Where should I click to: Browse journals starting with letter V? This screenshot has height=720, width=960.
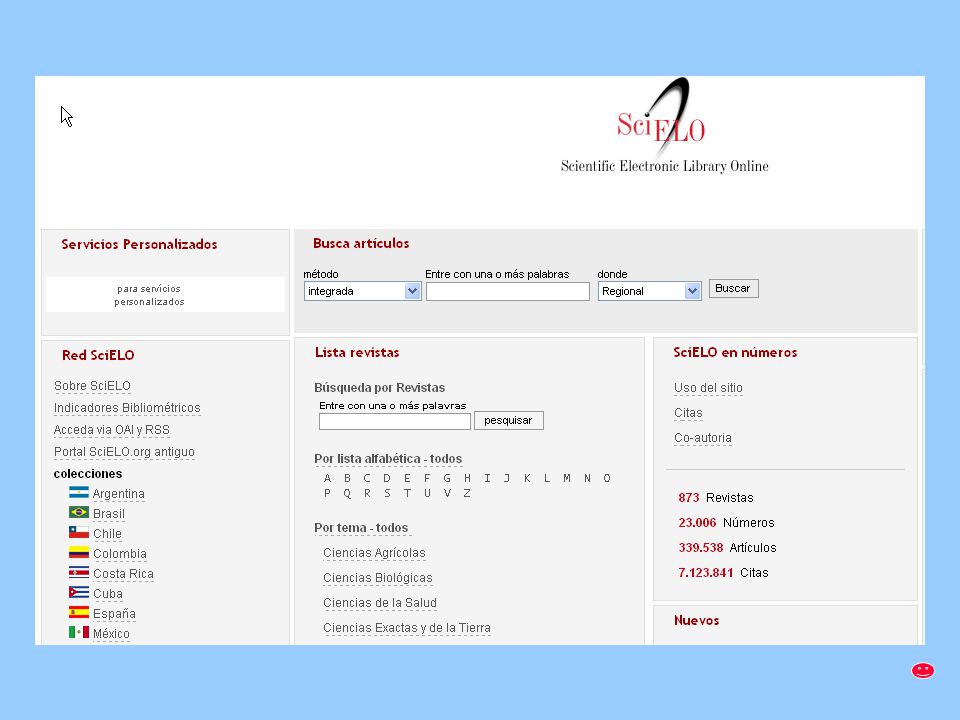(x=447, y=493)
